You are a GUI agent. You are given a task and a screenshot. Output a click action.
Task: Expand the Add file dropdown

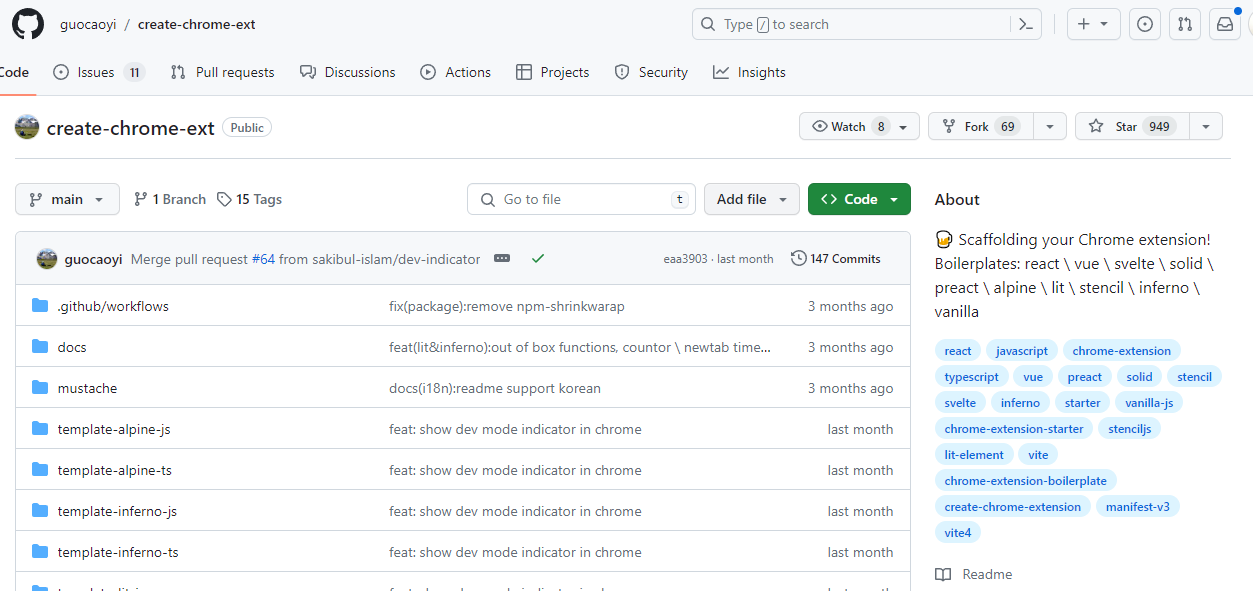(x=752, y=199)
